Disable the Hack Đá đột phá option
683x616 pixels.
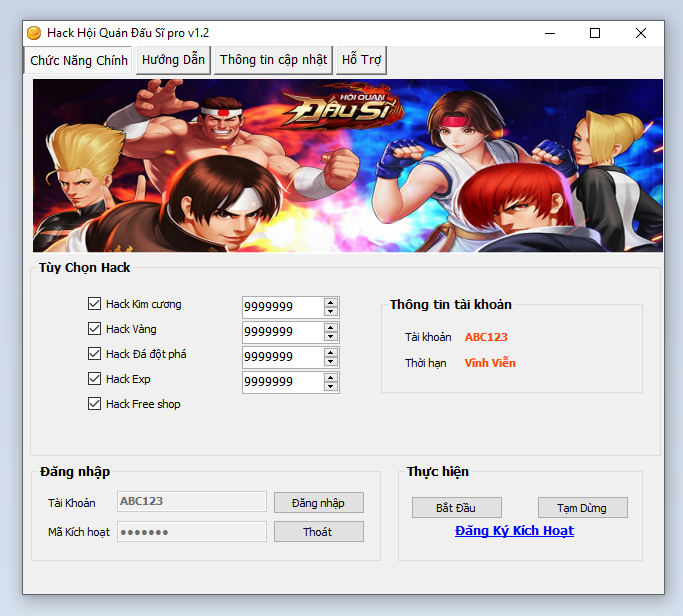(95, 354)
